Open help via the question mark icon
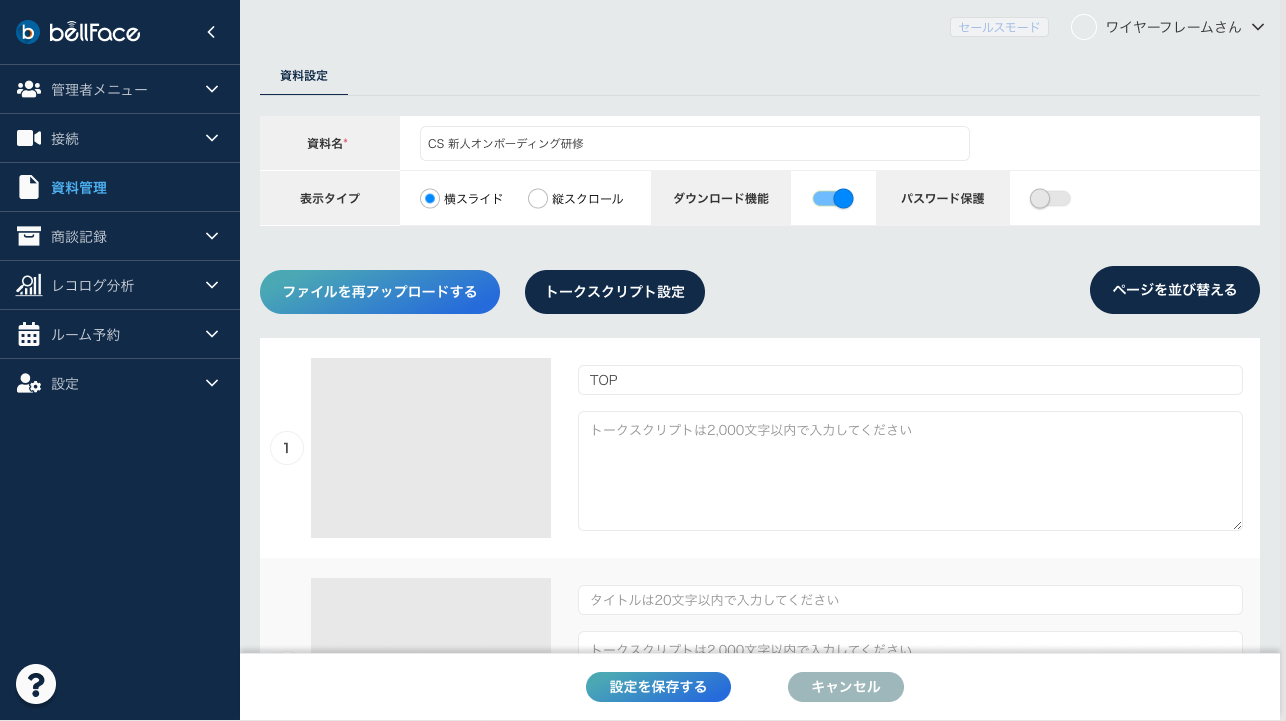This screenshot has height=721, width=1286. click(x=36, y=684)
